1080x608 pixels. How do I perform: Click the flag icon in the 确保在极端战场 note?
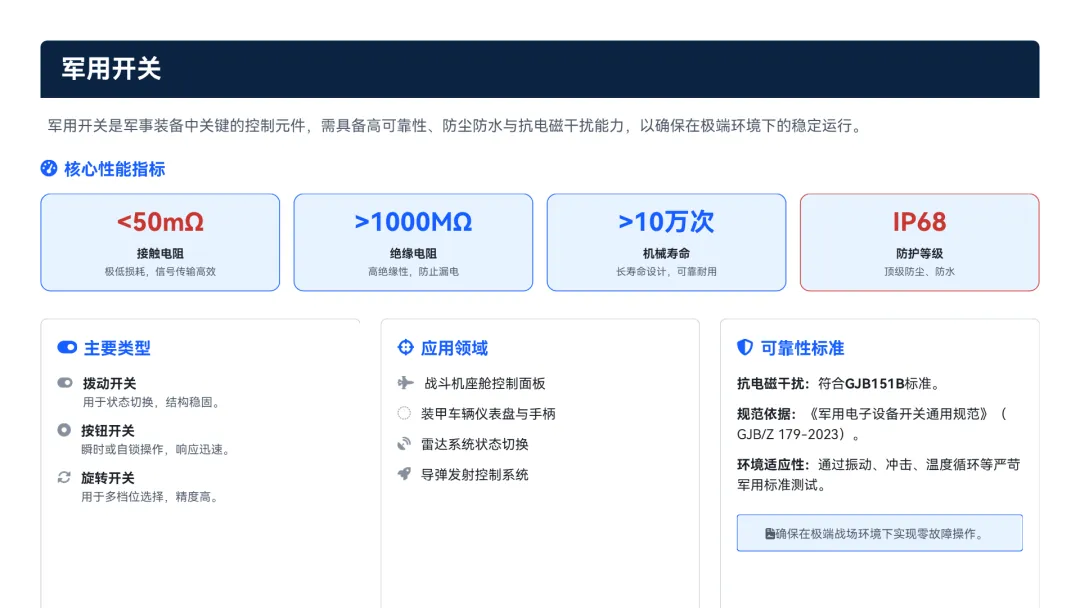770,534
